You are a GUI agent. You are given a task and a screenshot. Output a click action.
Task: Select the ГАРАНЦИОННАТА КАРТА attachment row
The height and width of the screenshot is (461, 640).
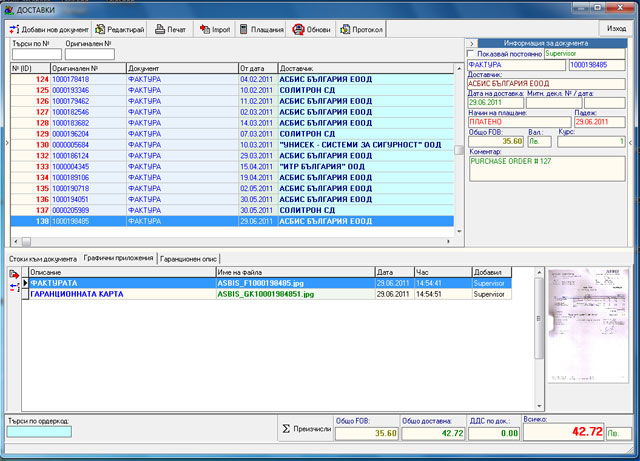(270, 294)
